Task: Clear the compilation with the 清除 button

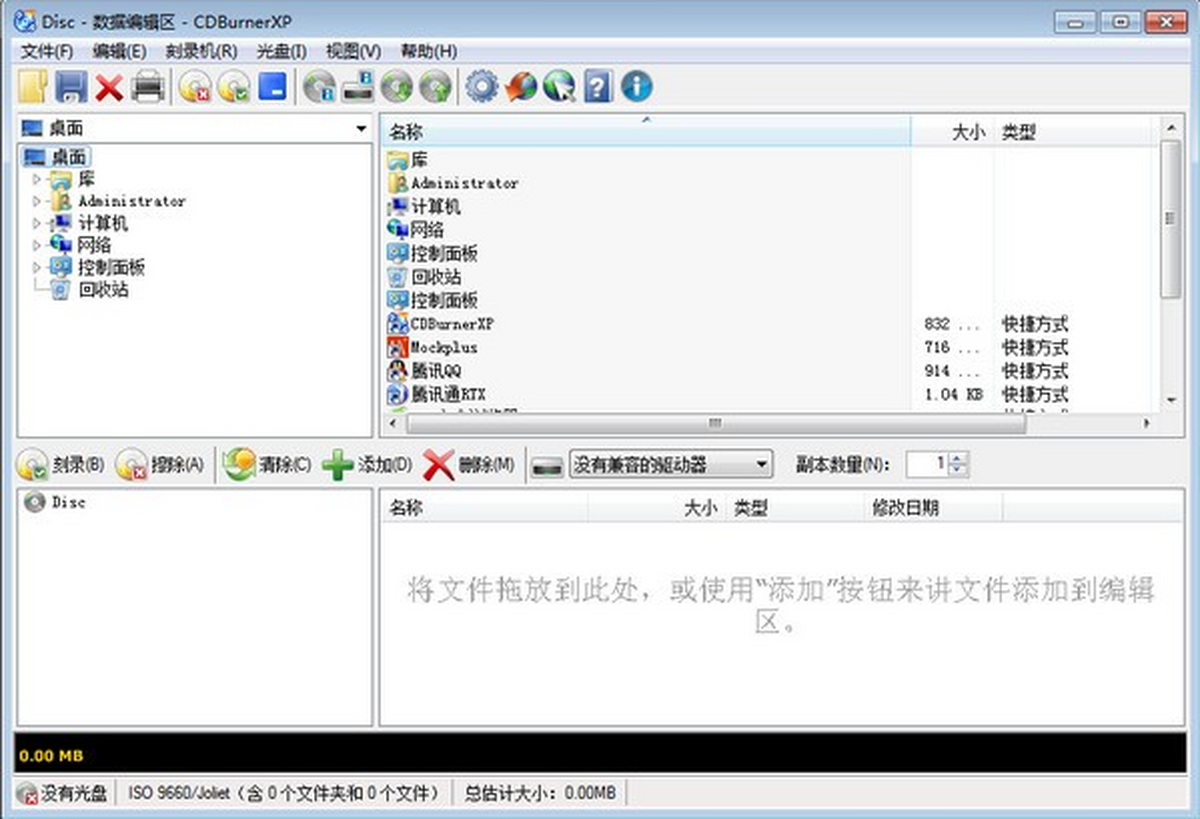Action: point(267,463)
